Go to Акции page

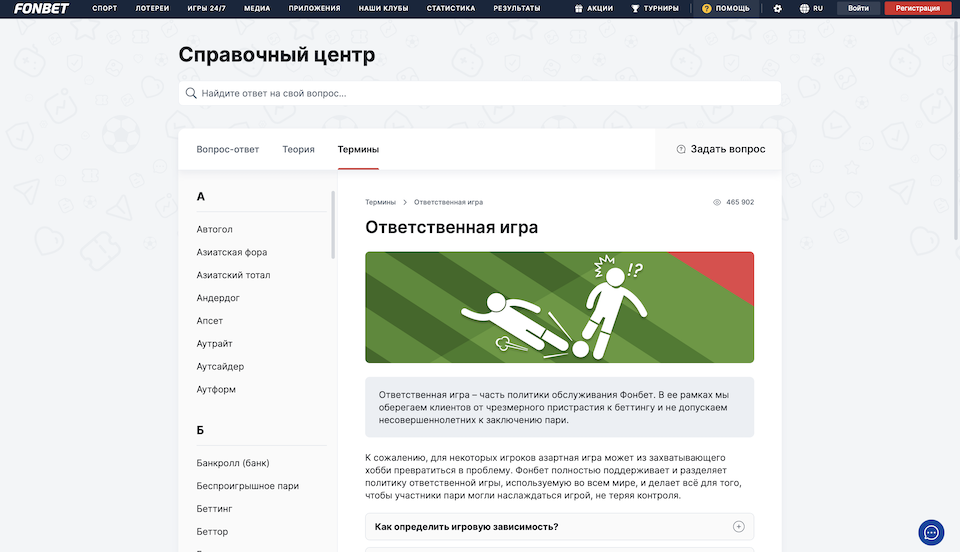[x=600, y=9]
